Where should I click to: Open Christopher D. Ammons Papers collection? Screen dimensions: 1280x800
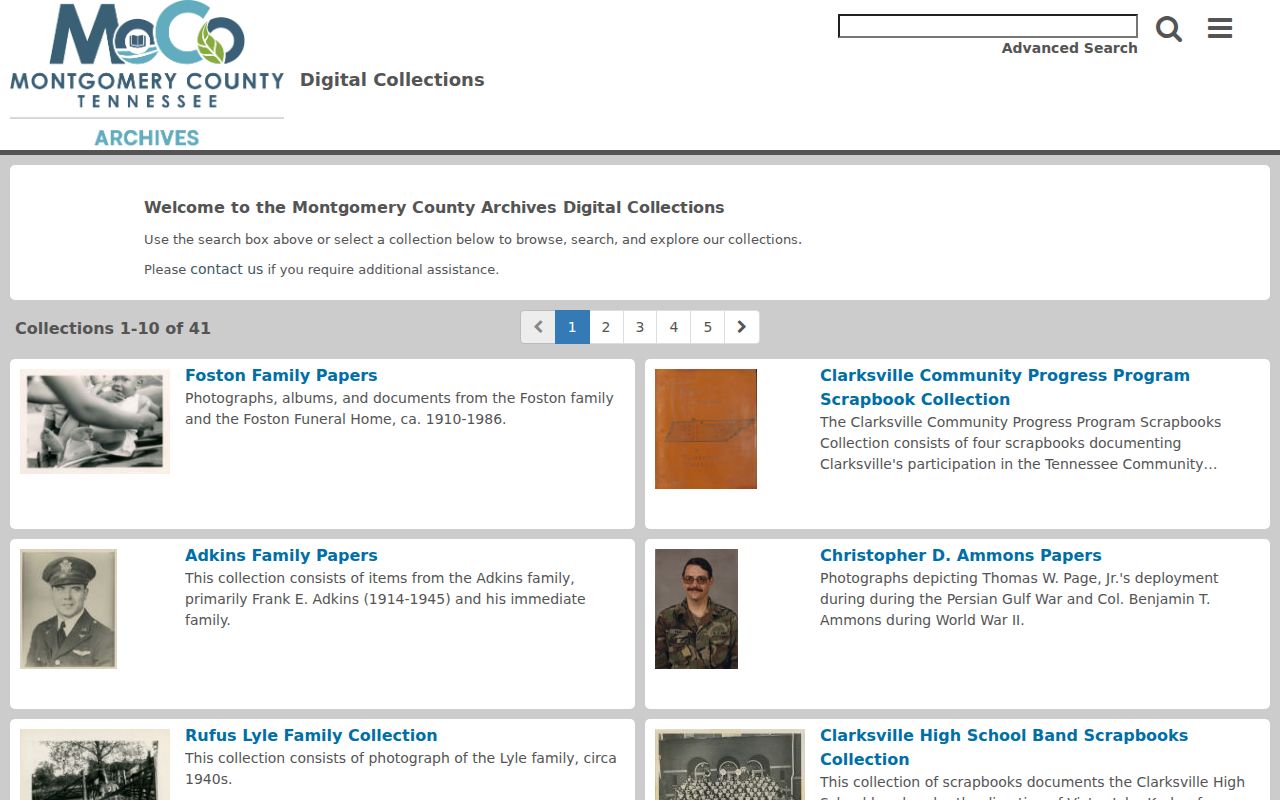point(961,555)
